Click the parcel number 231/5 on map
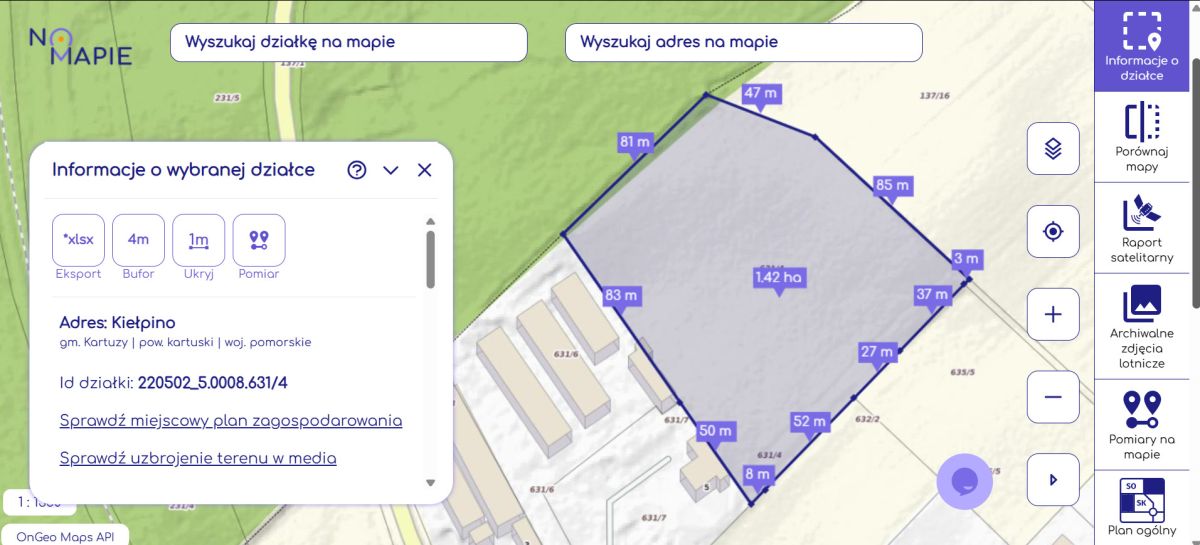The height and width of the screenshot is (545, 1200). (227, 97)
